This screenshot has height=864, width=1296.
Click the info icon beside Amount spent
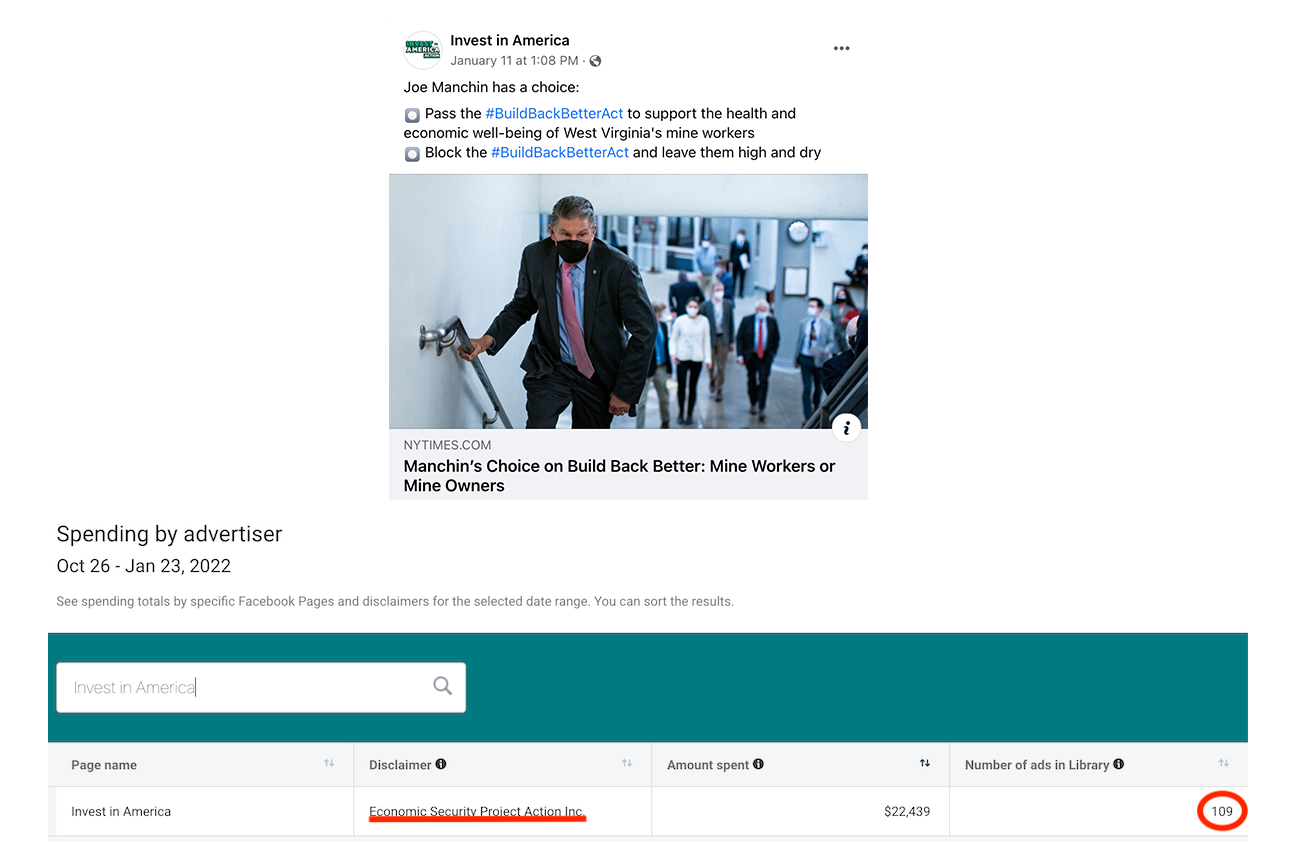tap(758, 765)
